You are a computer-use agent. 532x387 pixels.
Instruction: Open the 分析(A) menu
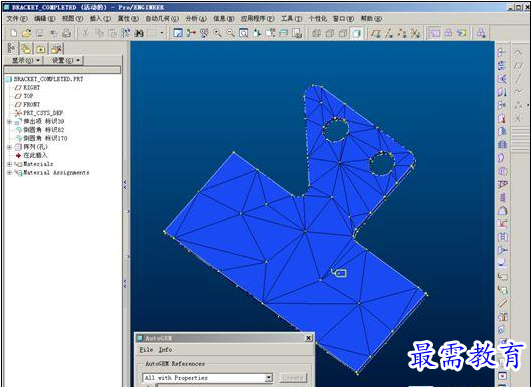tap(196, 19)
